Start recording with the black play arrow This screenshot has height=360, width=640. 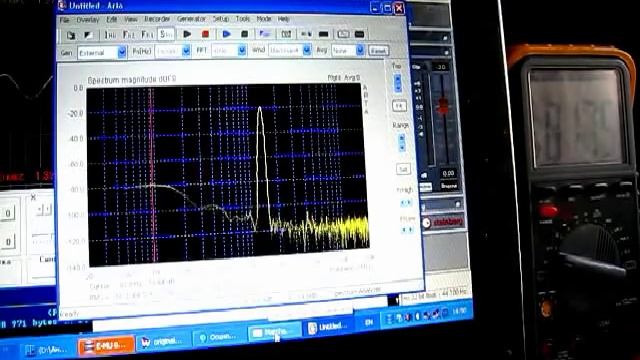tap(187, 34)
